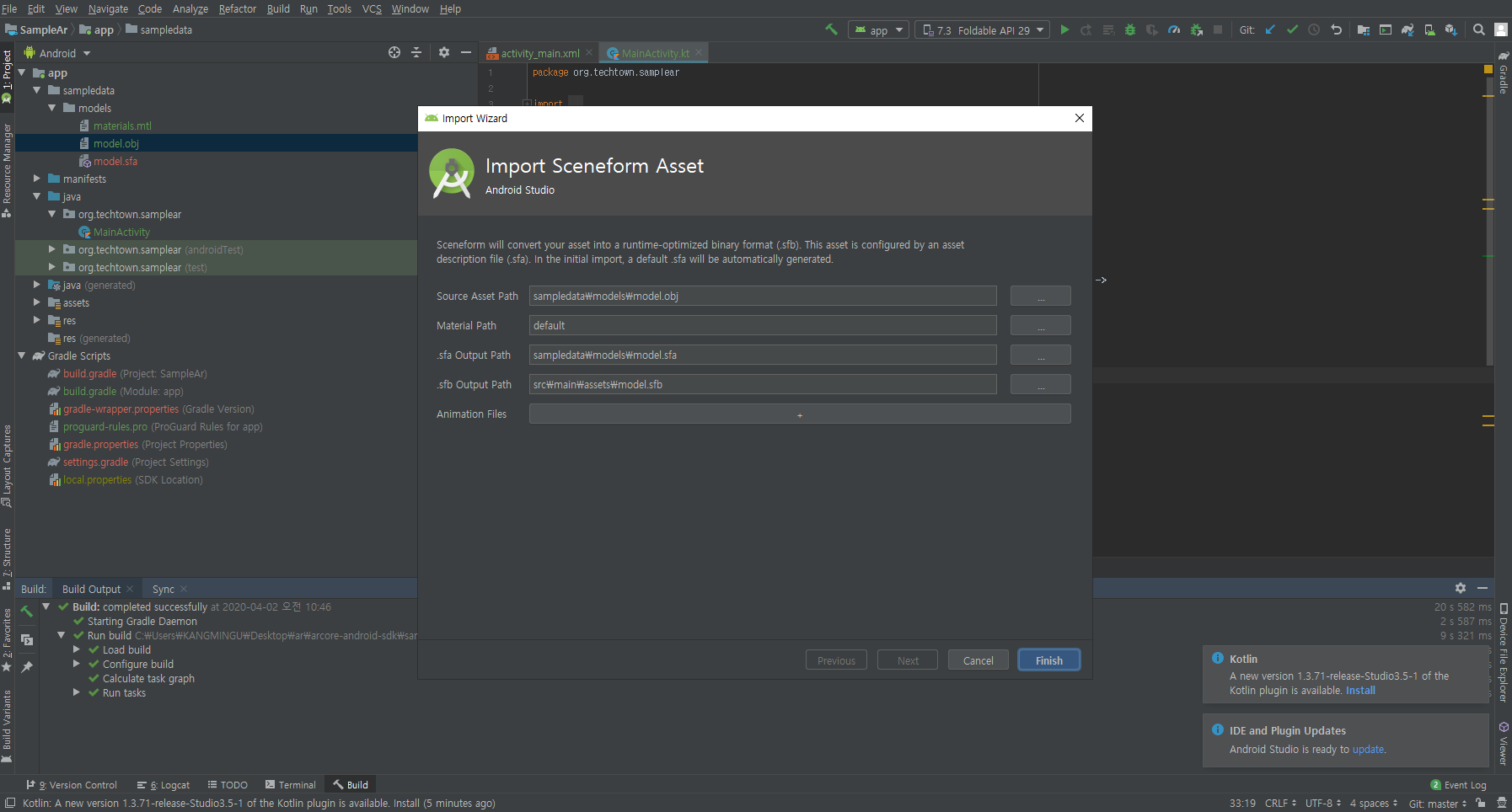
Task: Expand the Run tasks build step
Action: point(77,692)
